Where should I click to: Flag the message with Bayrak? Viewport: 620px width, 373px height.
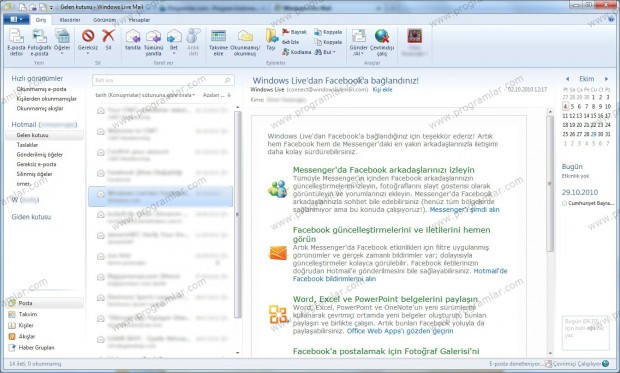[x=294, y=32]
